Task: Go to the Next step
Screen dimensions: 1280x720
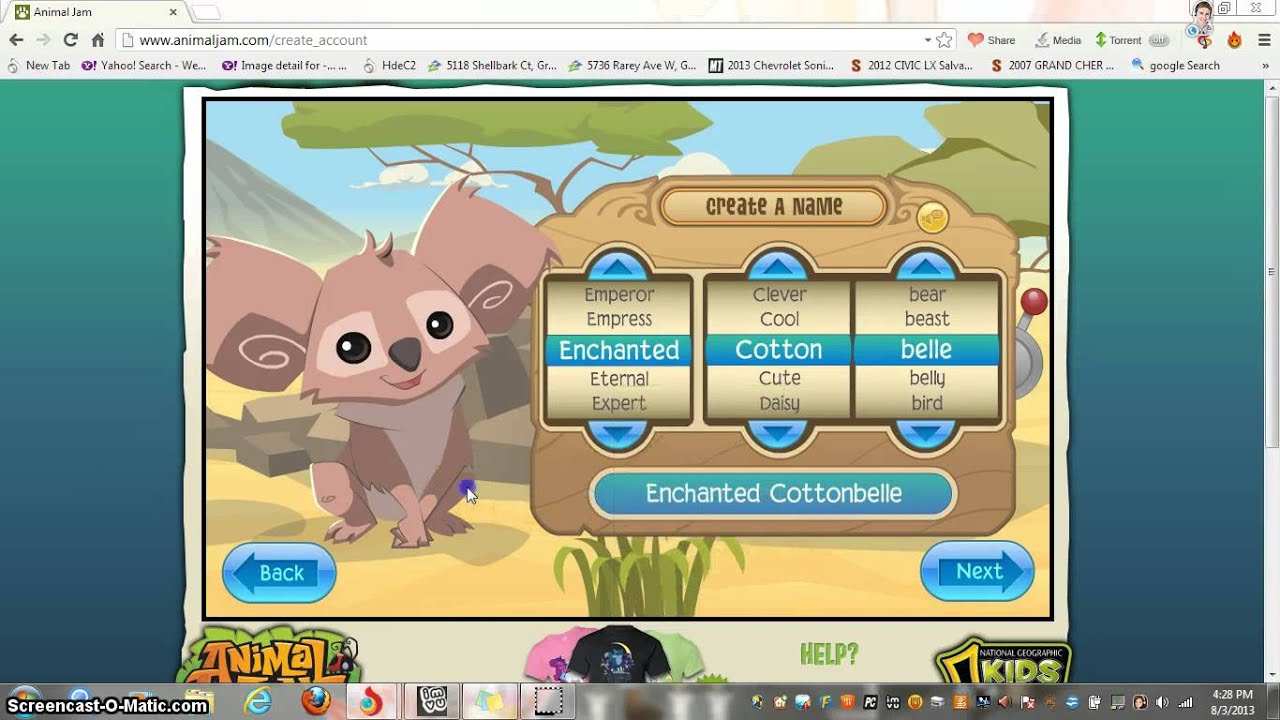Action: [977, 572]
